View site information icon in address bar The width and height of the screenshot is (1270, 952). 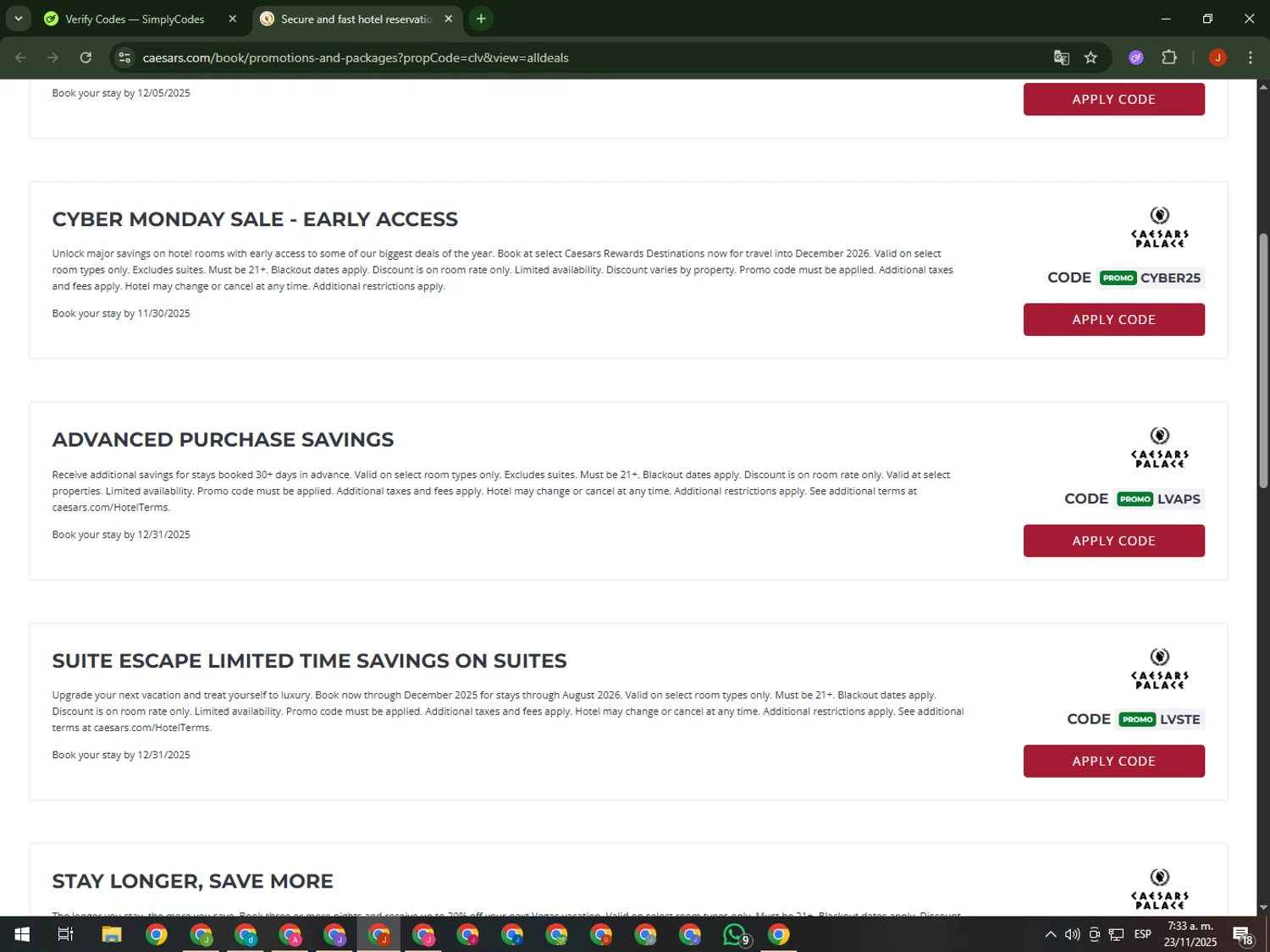tap(124, 58)
